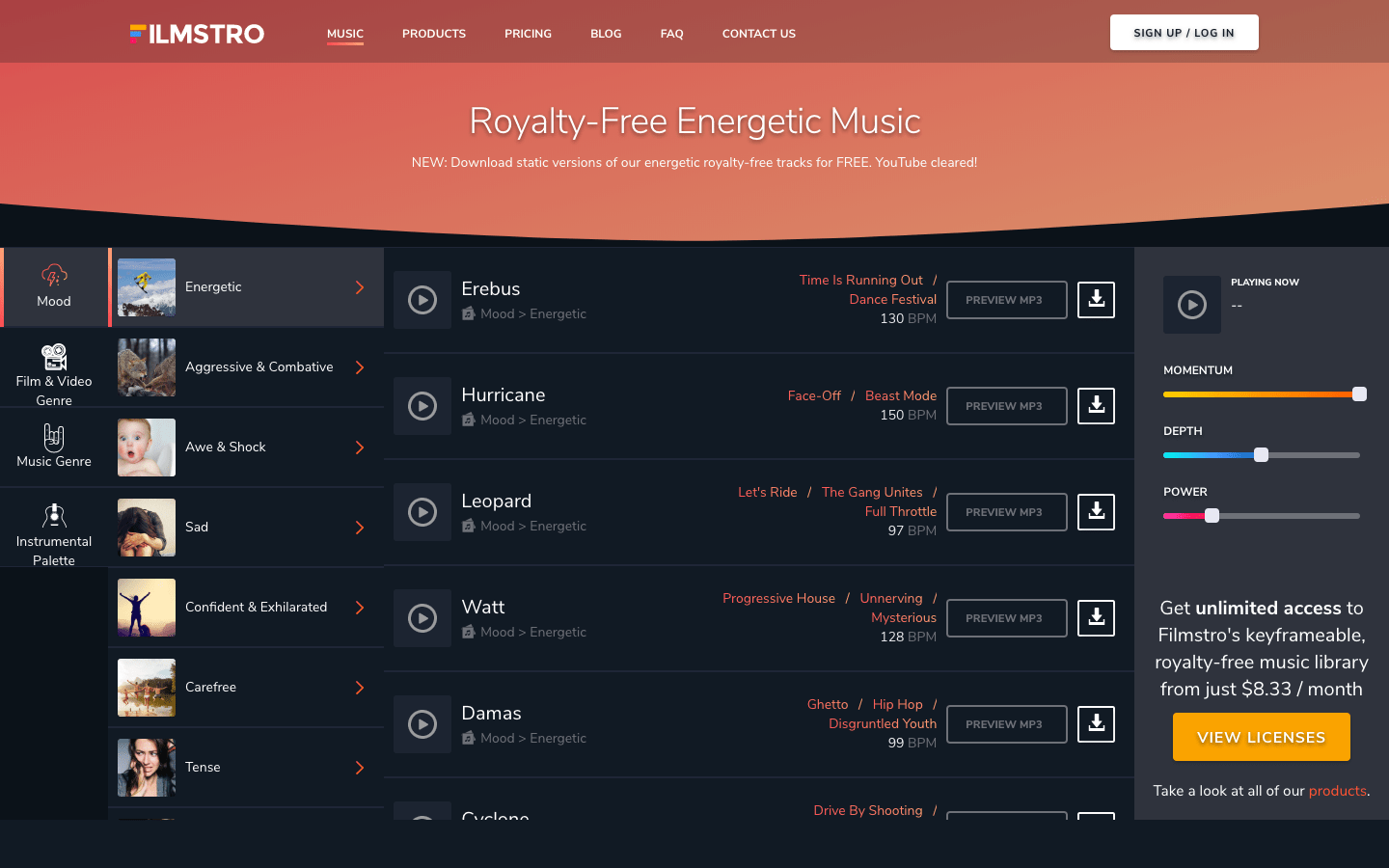Screen dimensions: 1389x868
Task: Adjust the Momentum slider handle
Action: click(x=1359, y=393)
